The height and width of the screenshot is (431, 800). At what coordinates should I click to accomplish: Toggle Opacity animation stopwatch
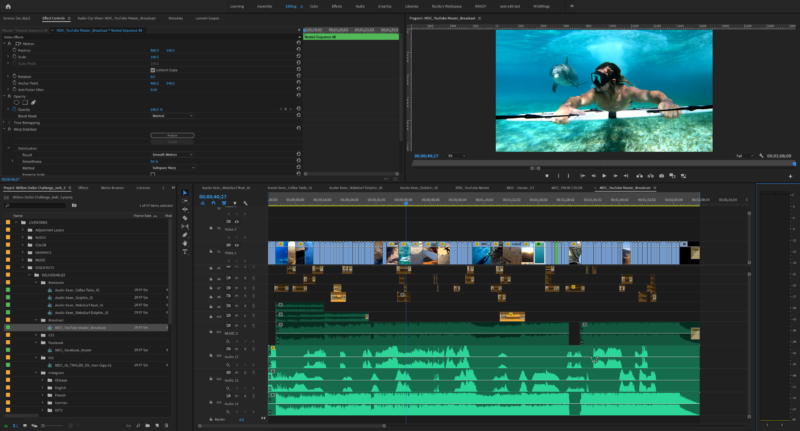14,109
